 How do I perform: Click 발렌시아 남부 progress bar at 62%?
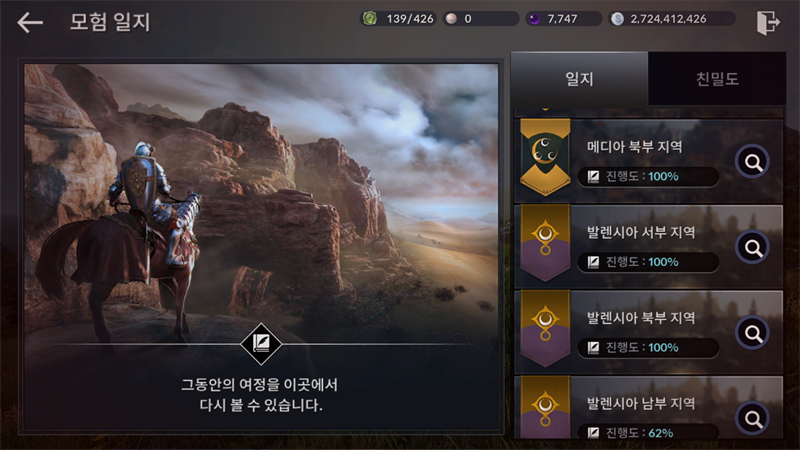tap(648, 433)
